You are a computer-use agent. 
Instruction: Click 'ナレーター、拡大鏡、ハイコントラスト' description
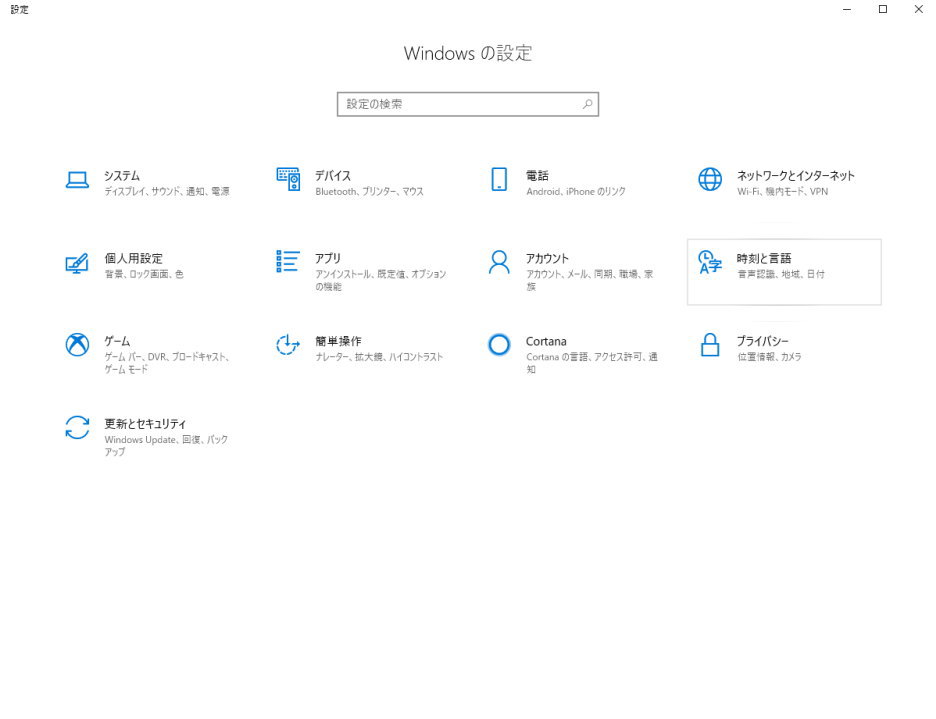point(379,357)
